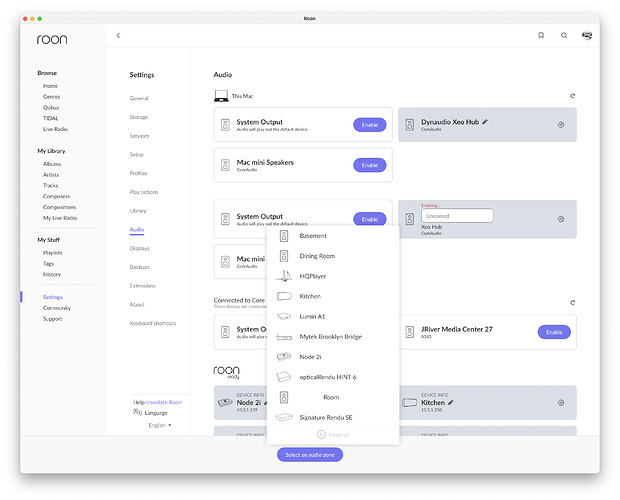Refresh the This Mac device list
This screenshot has height=500, width=620.
click(x=572, y=96)
